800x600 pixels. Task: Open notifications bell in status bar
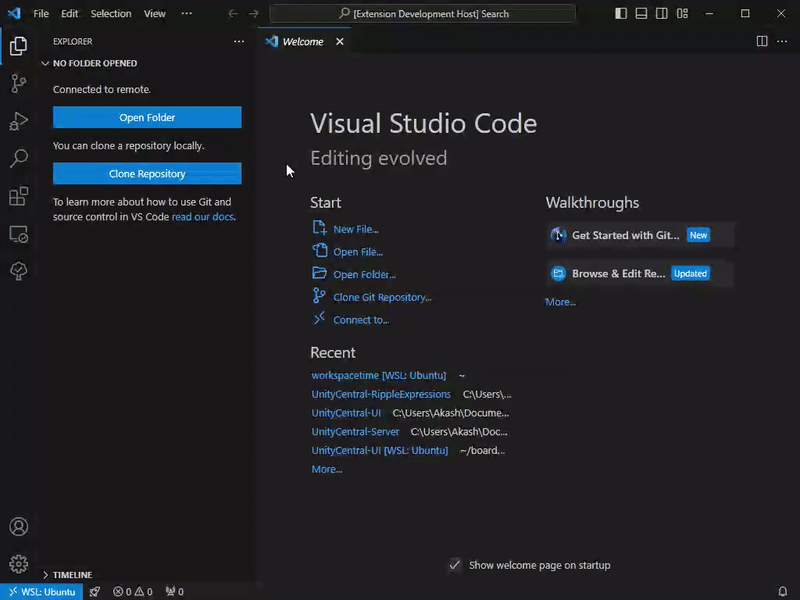point(783,591)
